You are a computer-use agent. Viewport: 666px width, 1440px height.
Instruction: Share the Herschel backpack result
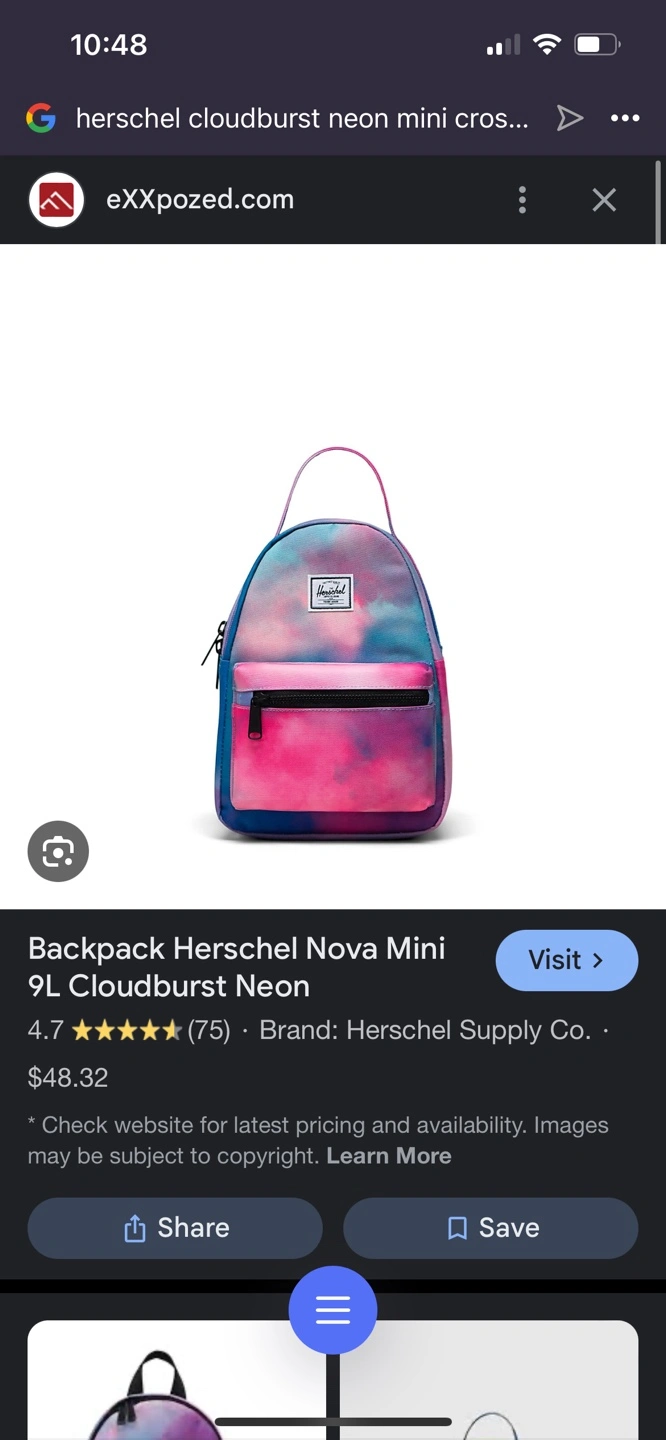[175, 1228]
